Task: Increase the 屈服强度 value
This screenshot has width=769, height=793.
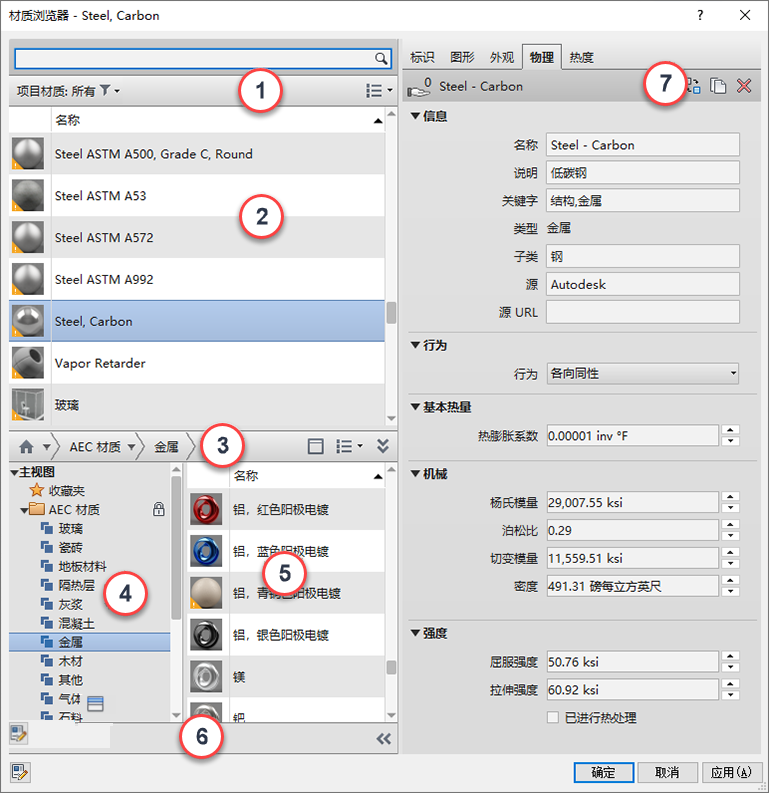Action: (x=730, y=656)
